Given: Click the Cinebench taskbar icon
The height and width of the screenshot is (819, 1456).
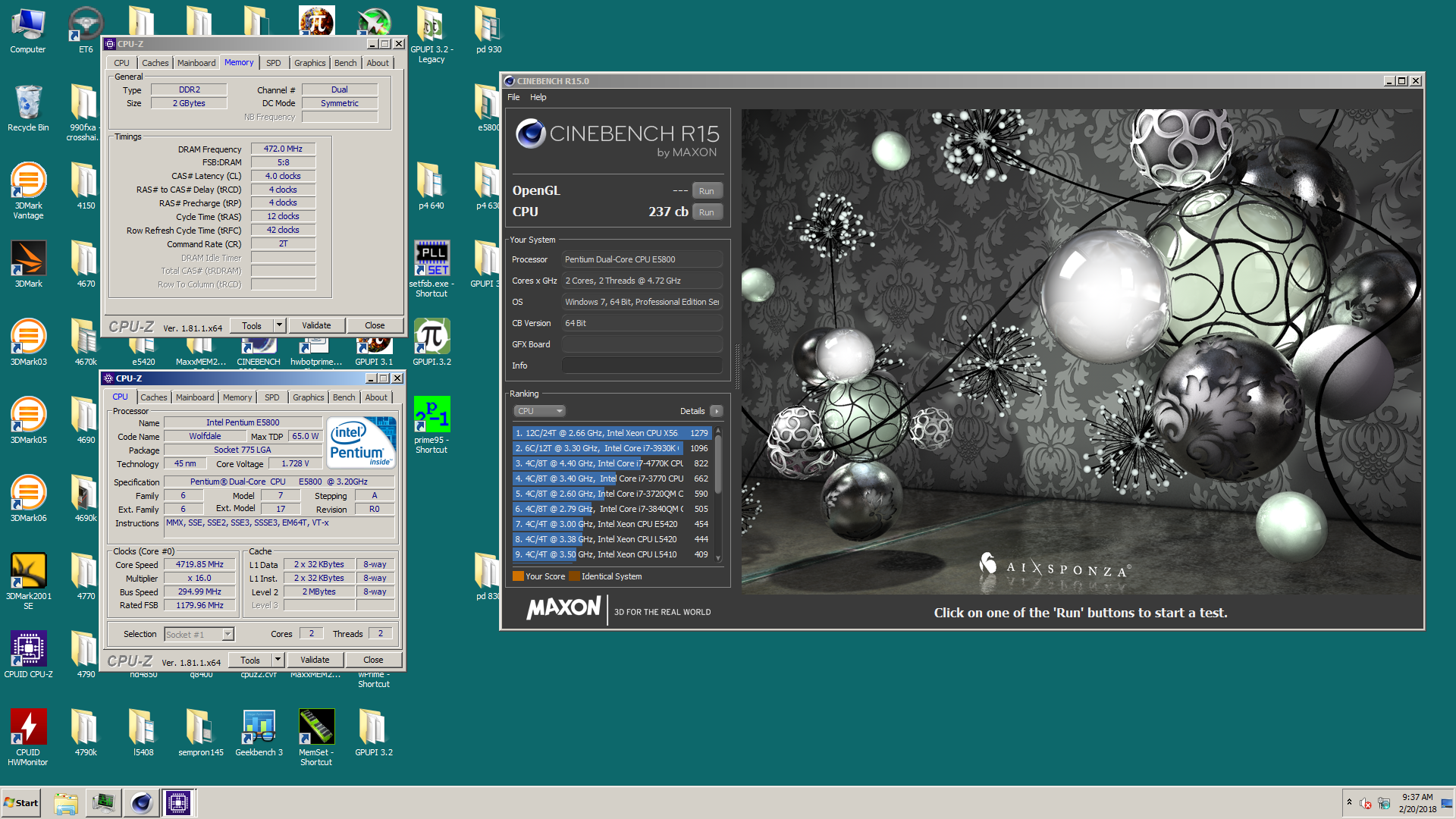Looking at the screenshot, I should (141, 803).
